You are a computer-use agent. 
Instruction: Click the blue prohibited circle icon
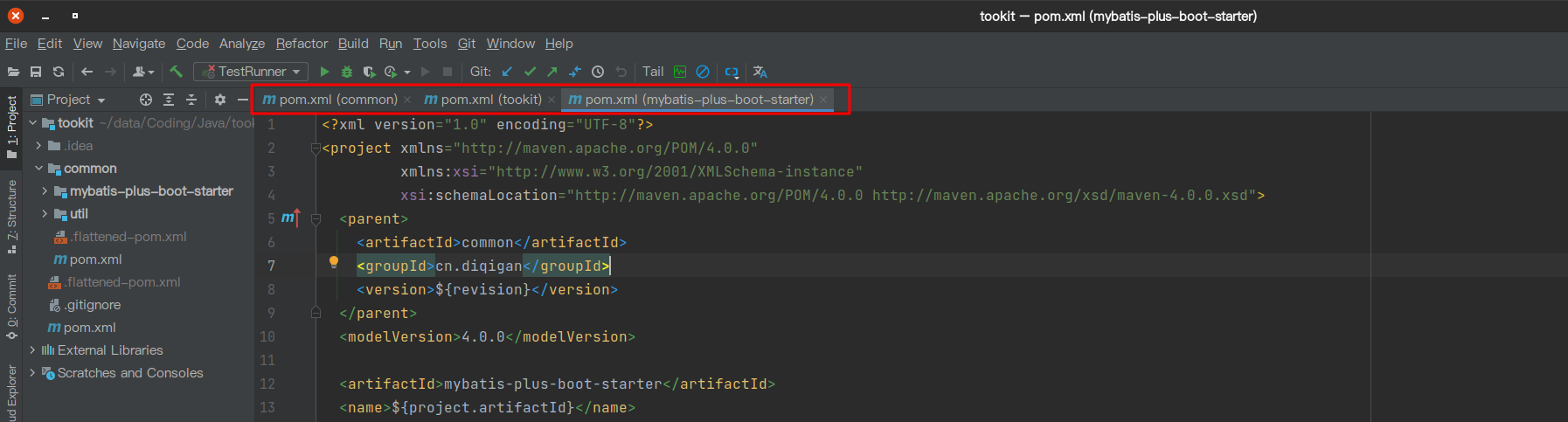[x=703, y=72]
